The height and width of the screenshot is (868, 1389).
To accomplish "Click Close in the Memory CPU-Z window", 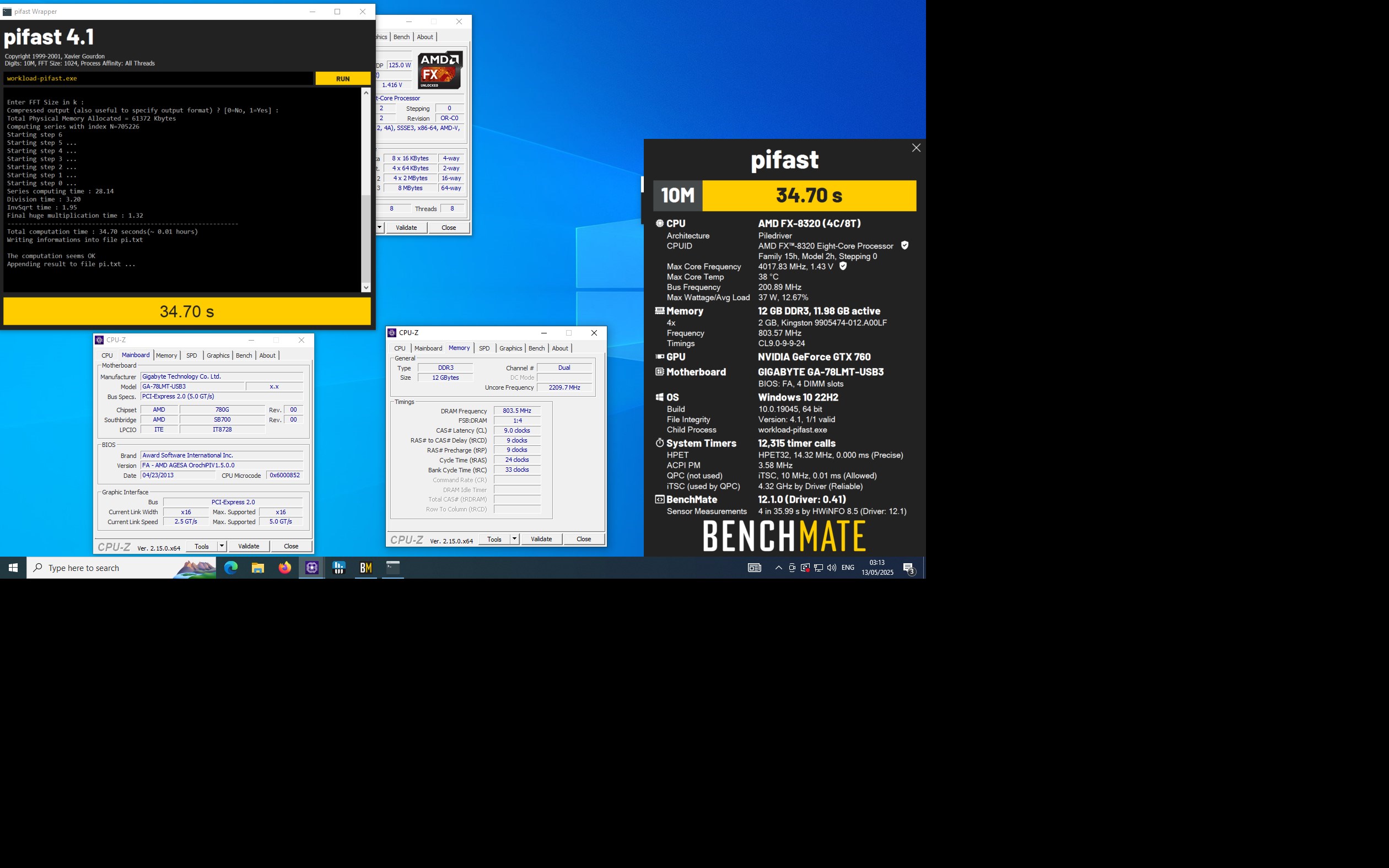I will click(584, 539).
